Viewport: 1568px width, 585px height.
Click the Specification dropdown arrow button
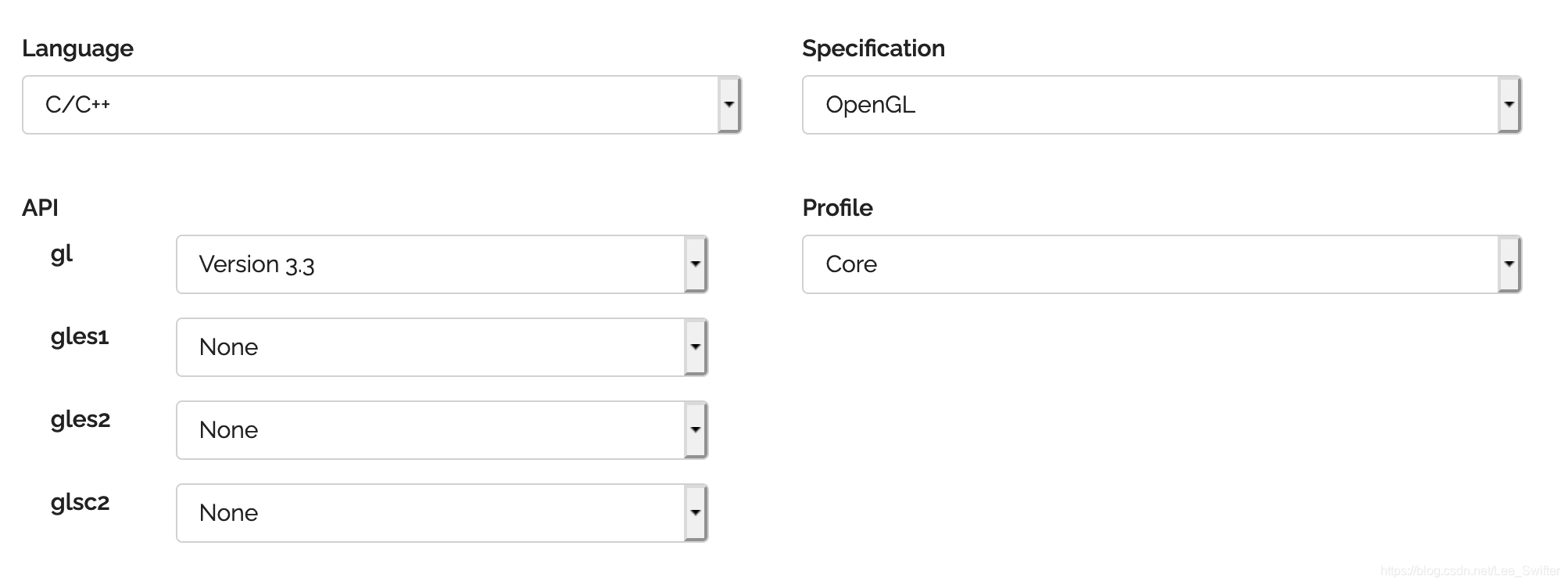[1509, 105]
